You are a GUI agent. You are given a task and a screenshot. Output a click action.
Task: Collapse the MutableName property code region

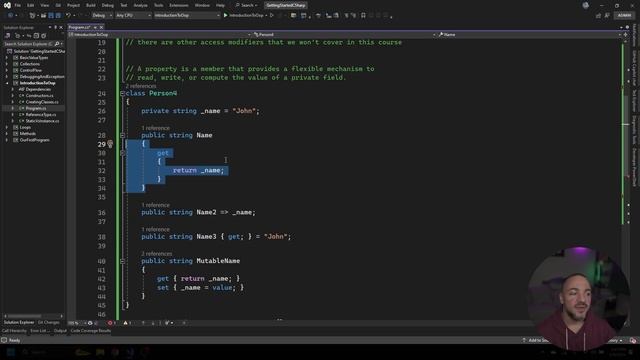tap(122, 261)
